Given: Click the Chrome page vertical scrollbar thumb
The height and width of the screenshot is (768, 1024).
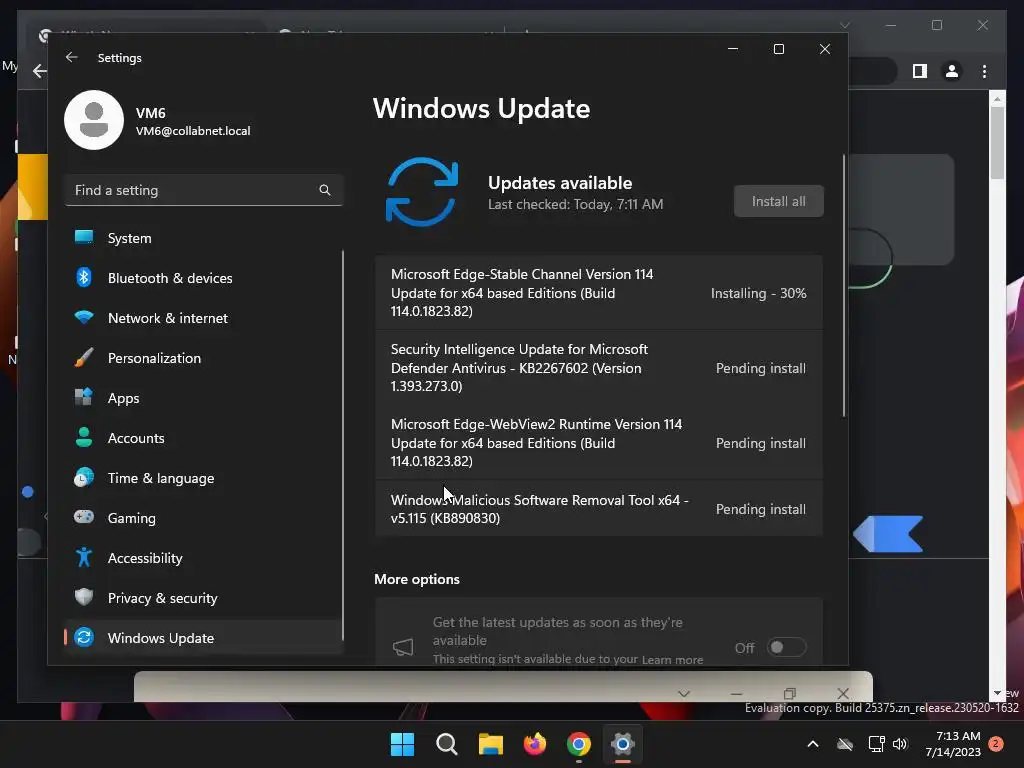Looking at the screenshot, I should (997, 142).
